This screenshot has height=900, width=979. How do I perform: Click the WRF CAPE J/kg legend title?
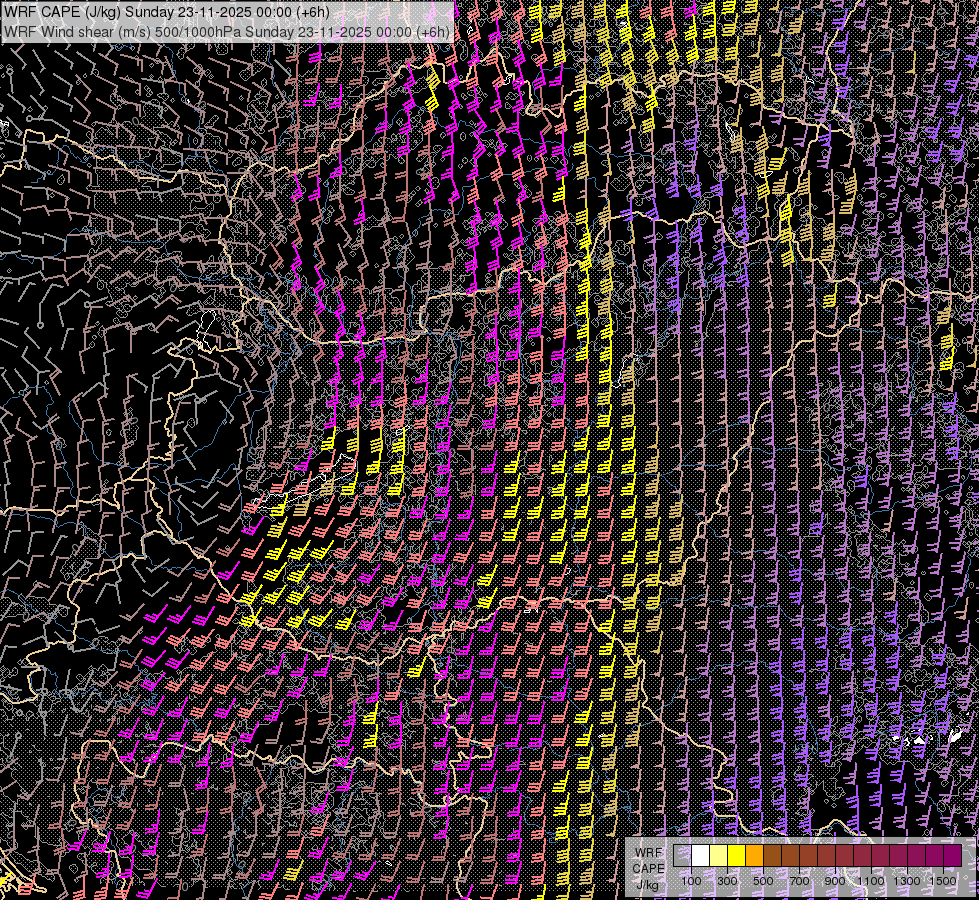click(648, 868)
